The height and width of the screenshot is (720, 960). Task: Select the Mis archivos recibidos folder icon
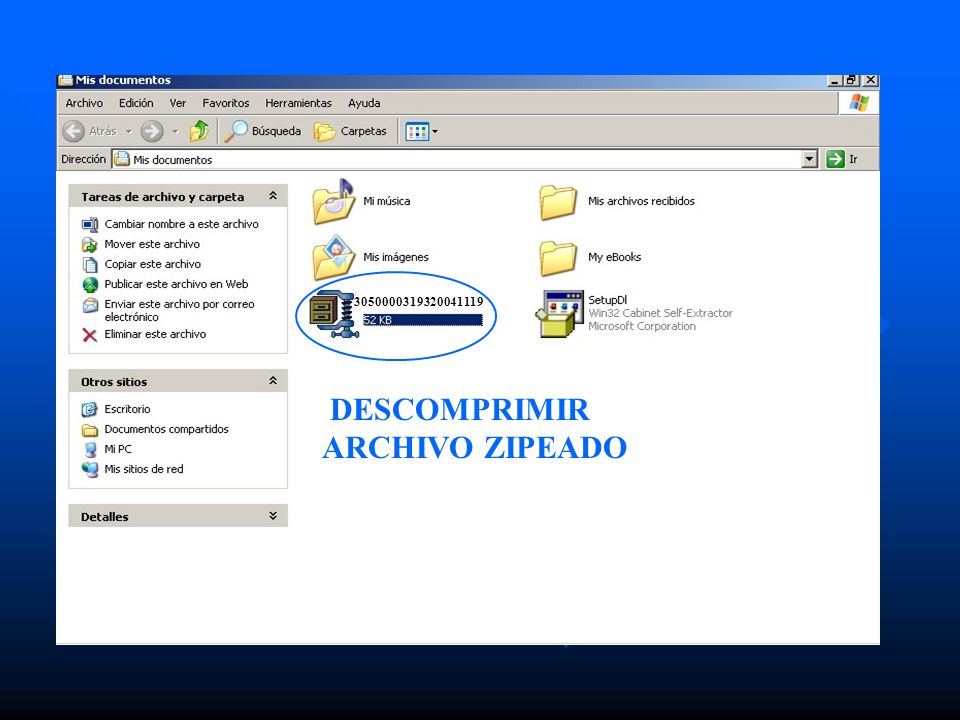point(558,203)
